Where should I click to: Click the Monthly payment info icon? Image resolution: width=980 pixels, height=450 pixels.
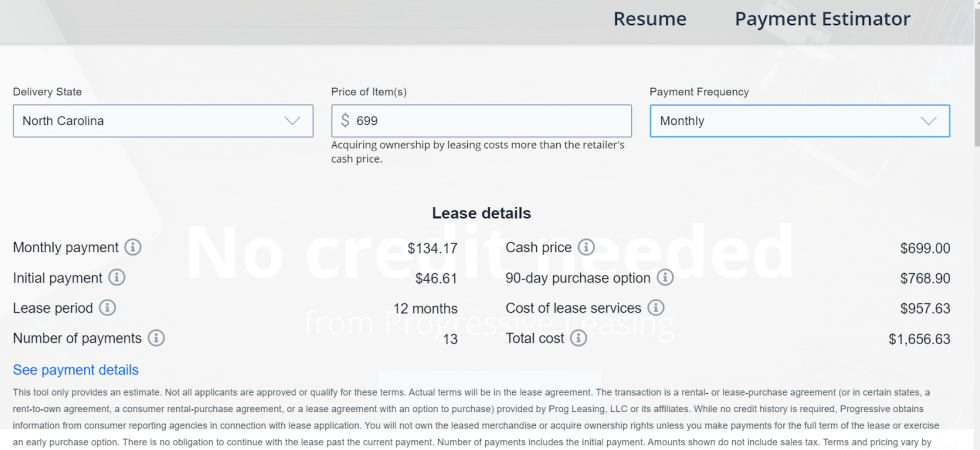(x=132, y=248)
